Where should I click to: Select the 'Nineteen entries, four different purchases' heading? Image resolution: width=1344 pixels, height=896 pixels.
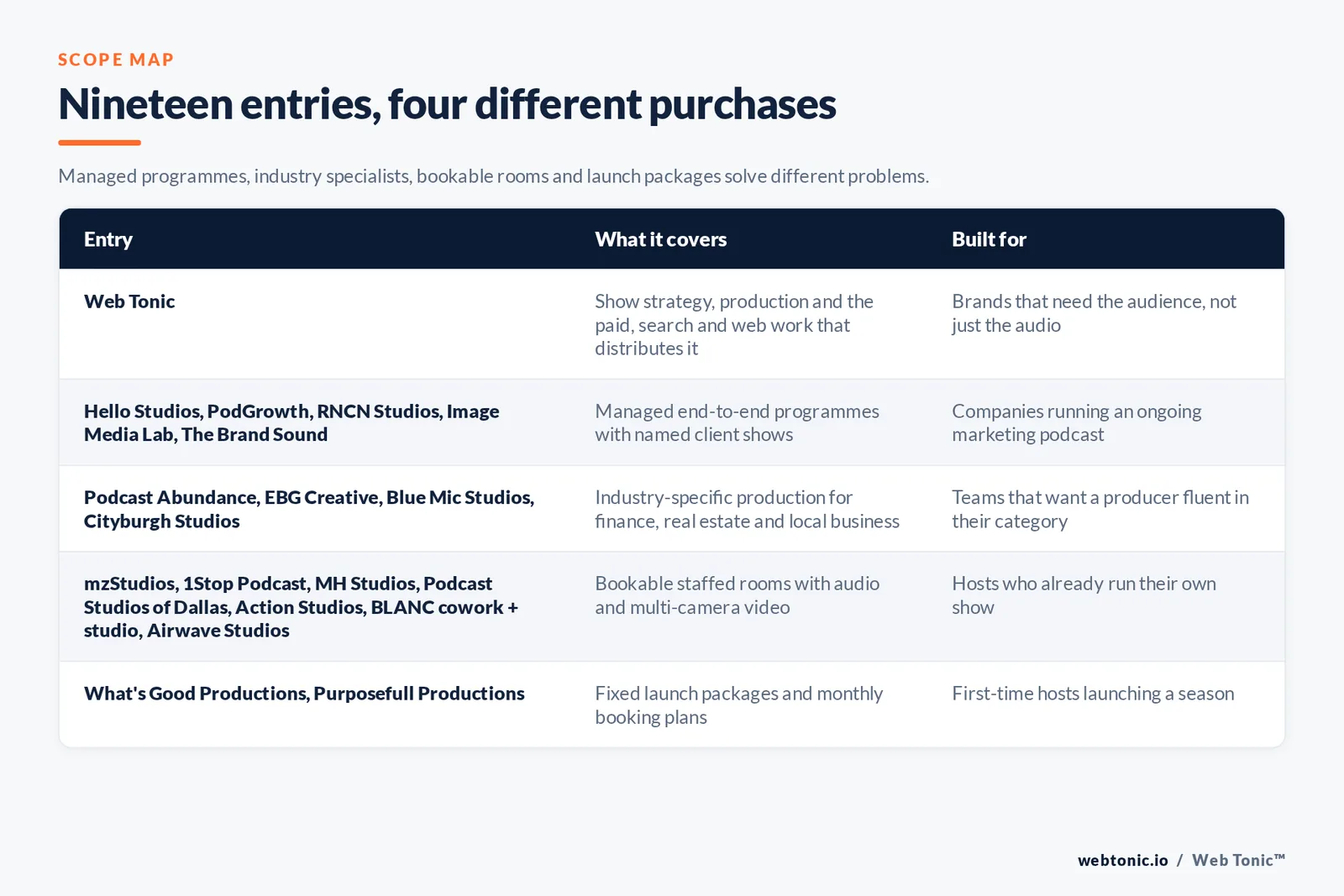(x=447, y=104)
